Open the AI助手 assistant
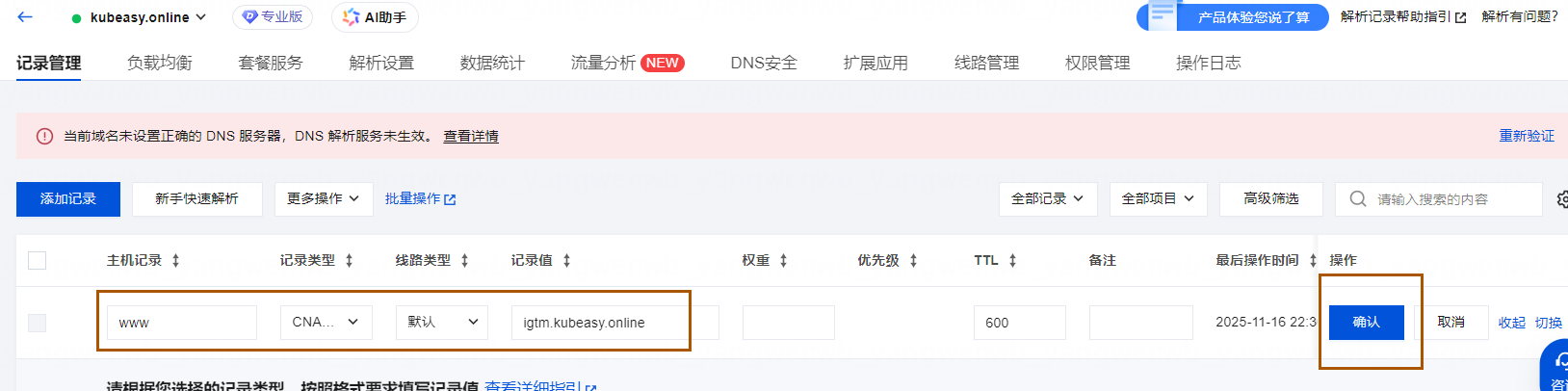1568x391 pixels. pos(375,17)
